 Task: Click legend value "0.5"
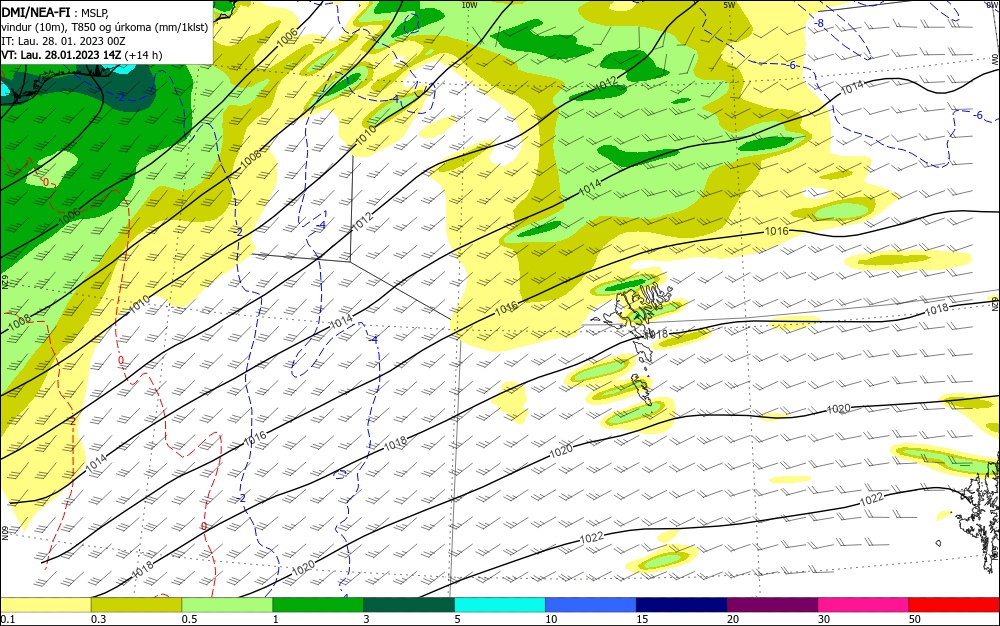click(x=189, y=619)
